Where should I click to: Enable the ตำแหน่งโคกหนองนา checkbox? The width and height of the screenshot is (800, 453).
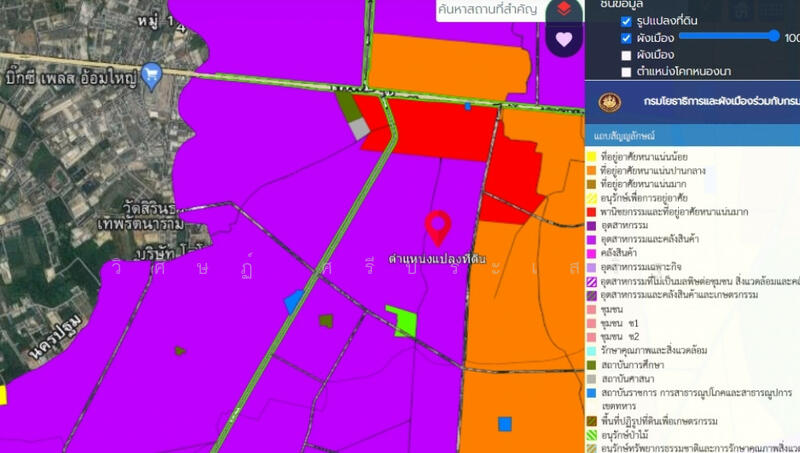[626, 72]
